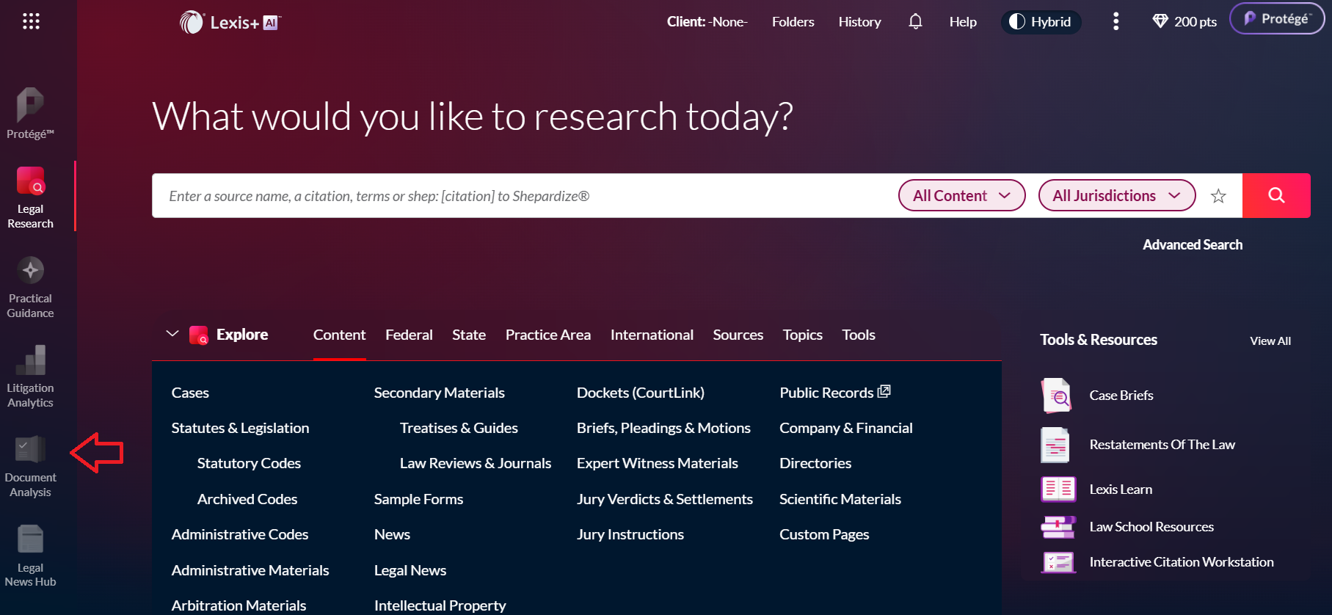This screenshot has width=1332, height=616.
Task: Toggle the Hybrid display mode
Action: click(x=1040, y=21)
